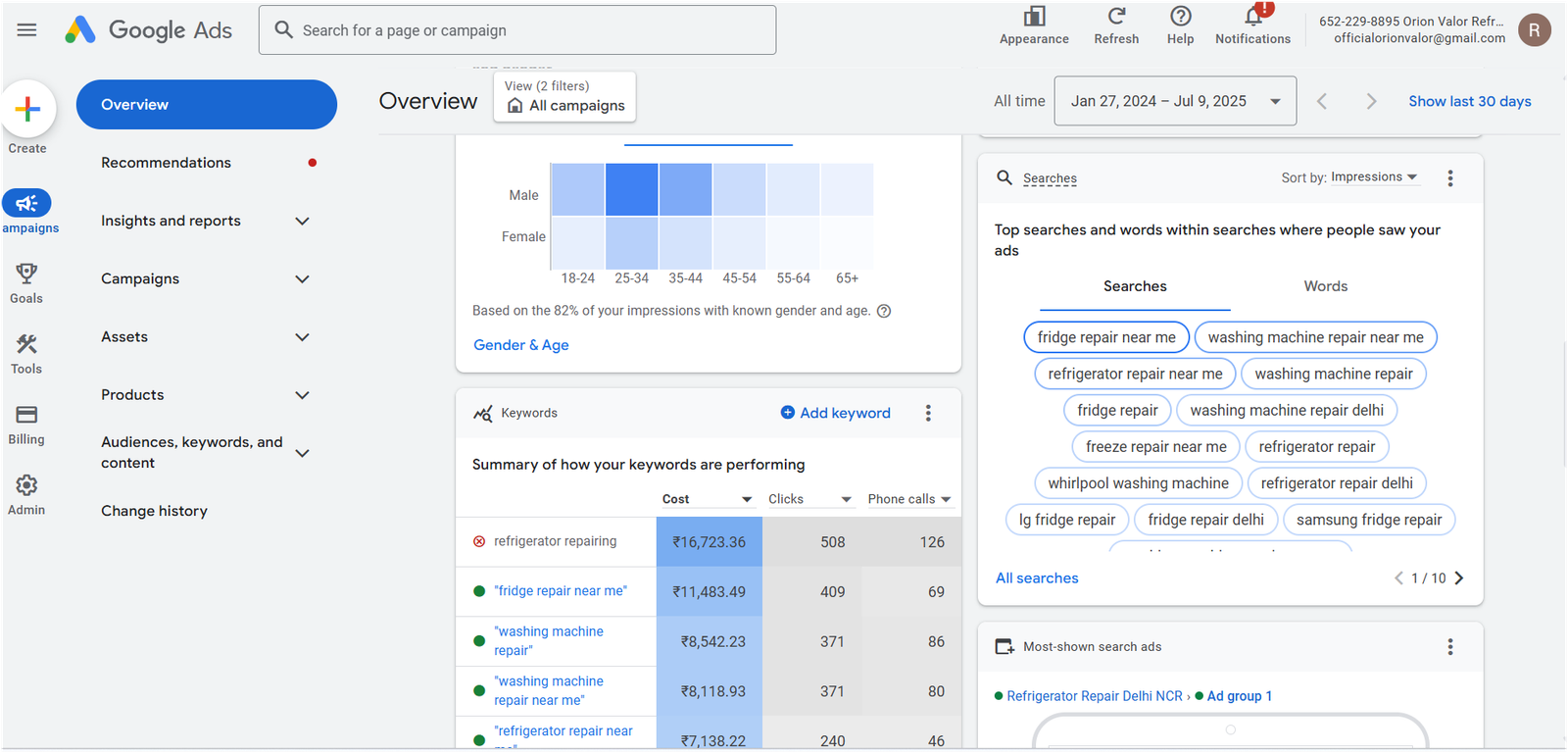Open the Billing card icon
The height and width of the screenshot is (753, 1568).
tap(26, 414)
